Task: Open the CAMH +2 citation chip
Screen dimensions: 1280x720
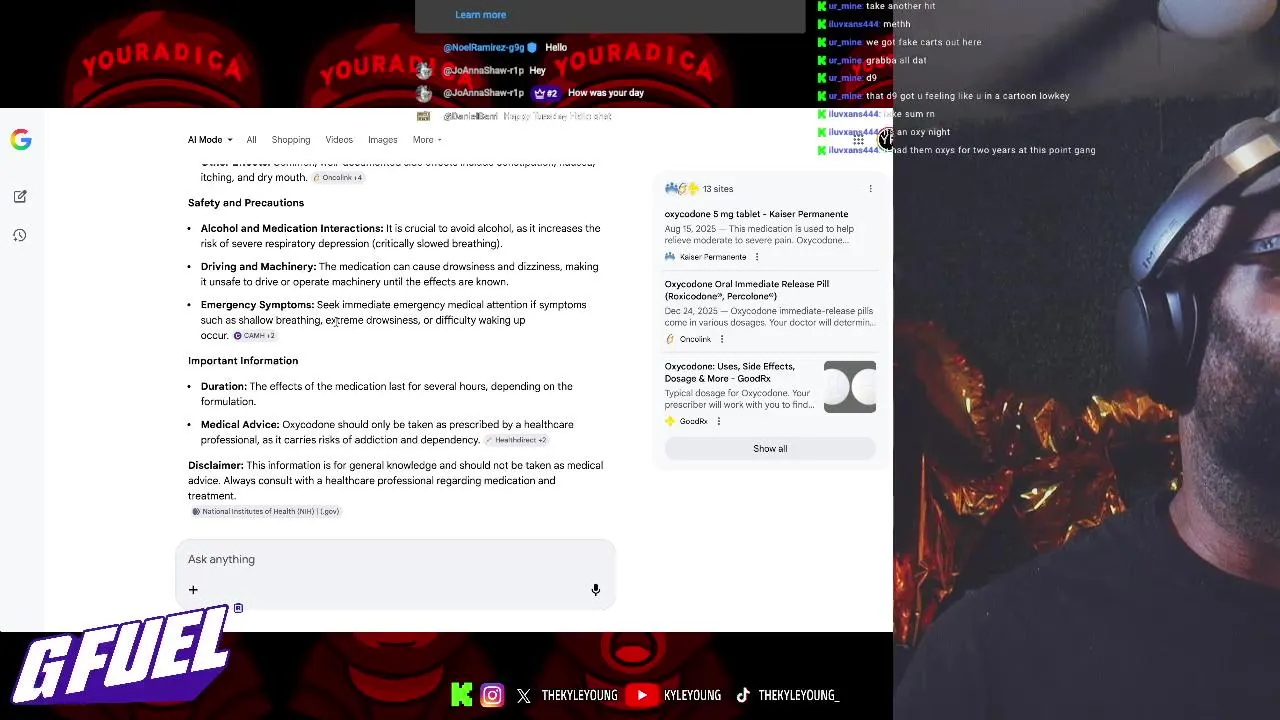Action: click(x=254, y=336)
